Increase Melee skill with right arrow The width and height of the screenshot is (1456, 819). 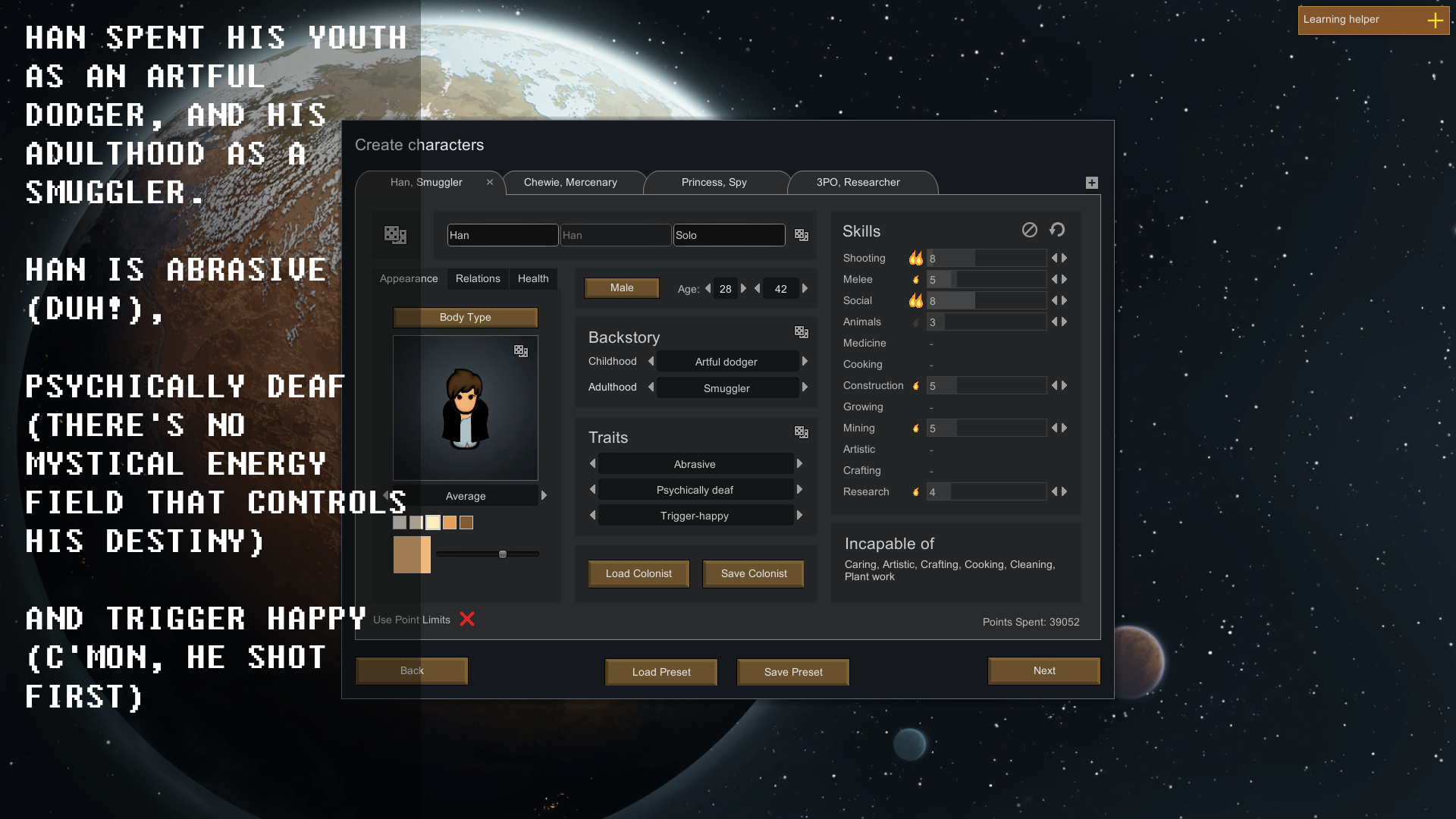point(1065,280)
